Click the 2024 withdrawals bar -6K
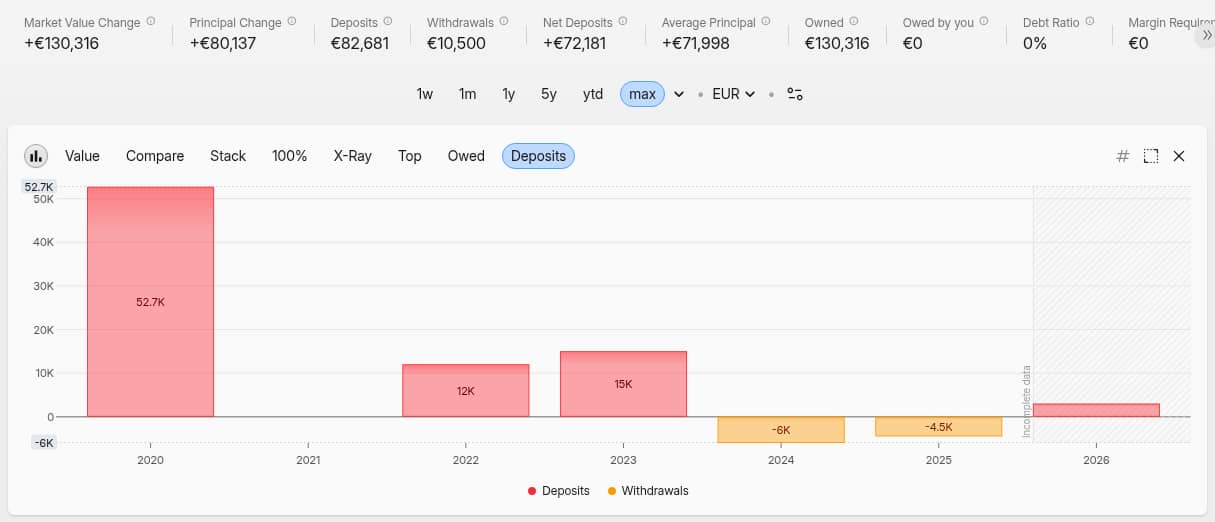The image size is (1215, 522). click(781, 430)
